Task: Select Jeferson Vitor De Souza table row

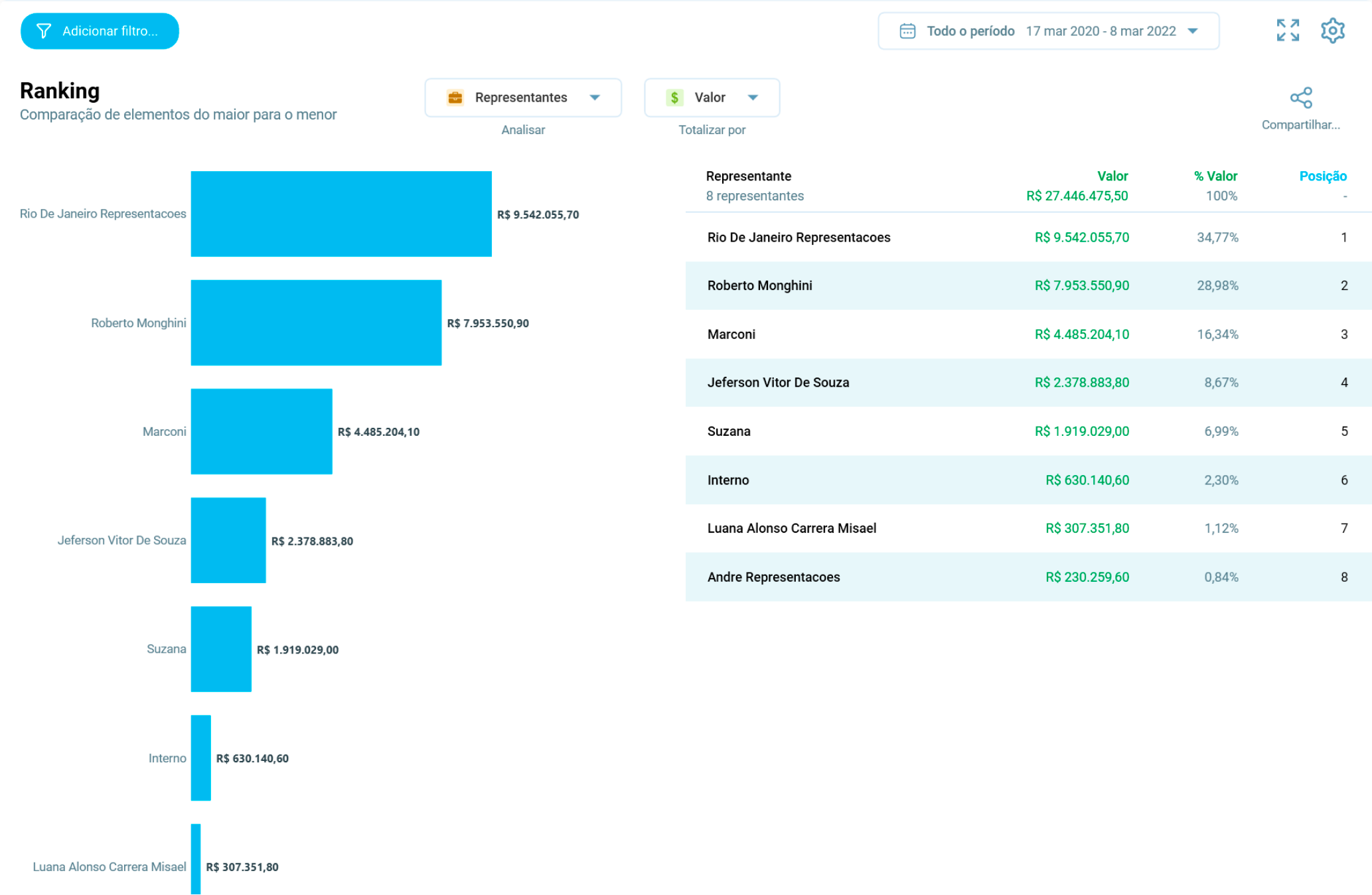Action: coord(1028,383)
